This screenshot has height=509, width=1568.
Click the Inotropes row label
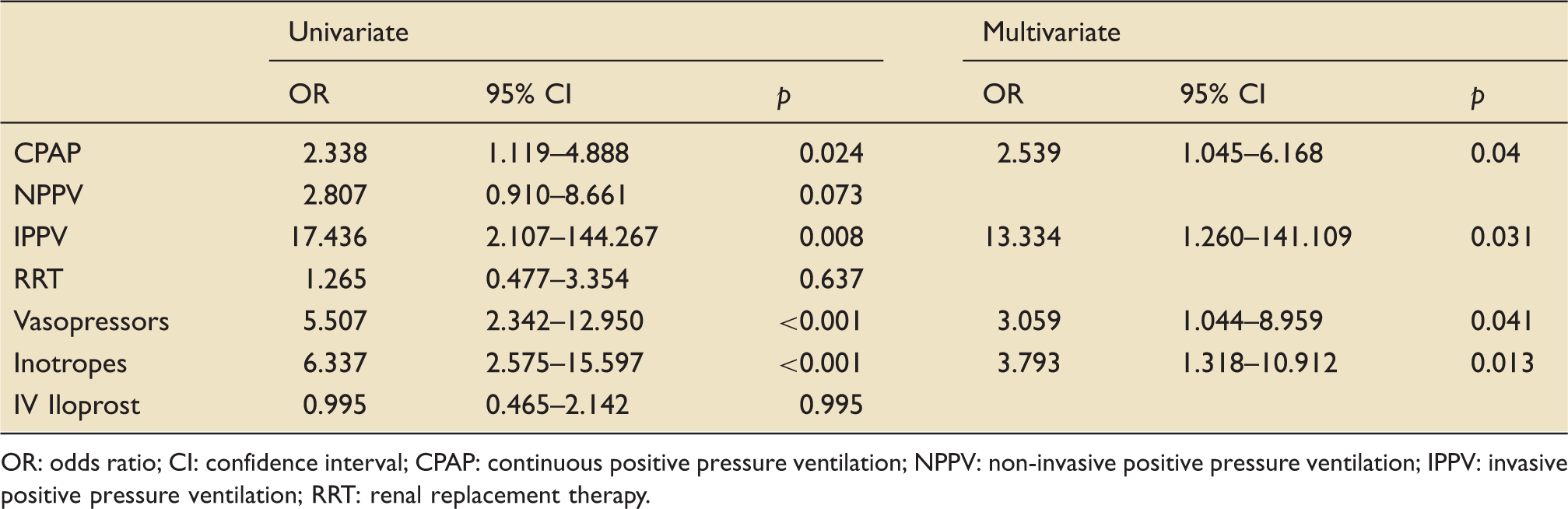point(70,363)
